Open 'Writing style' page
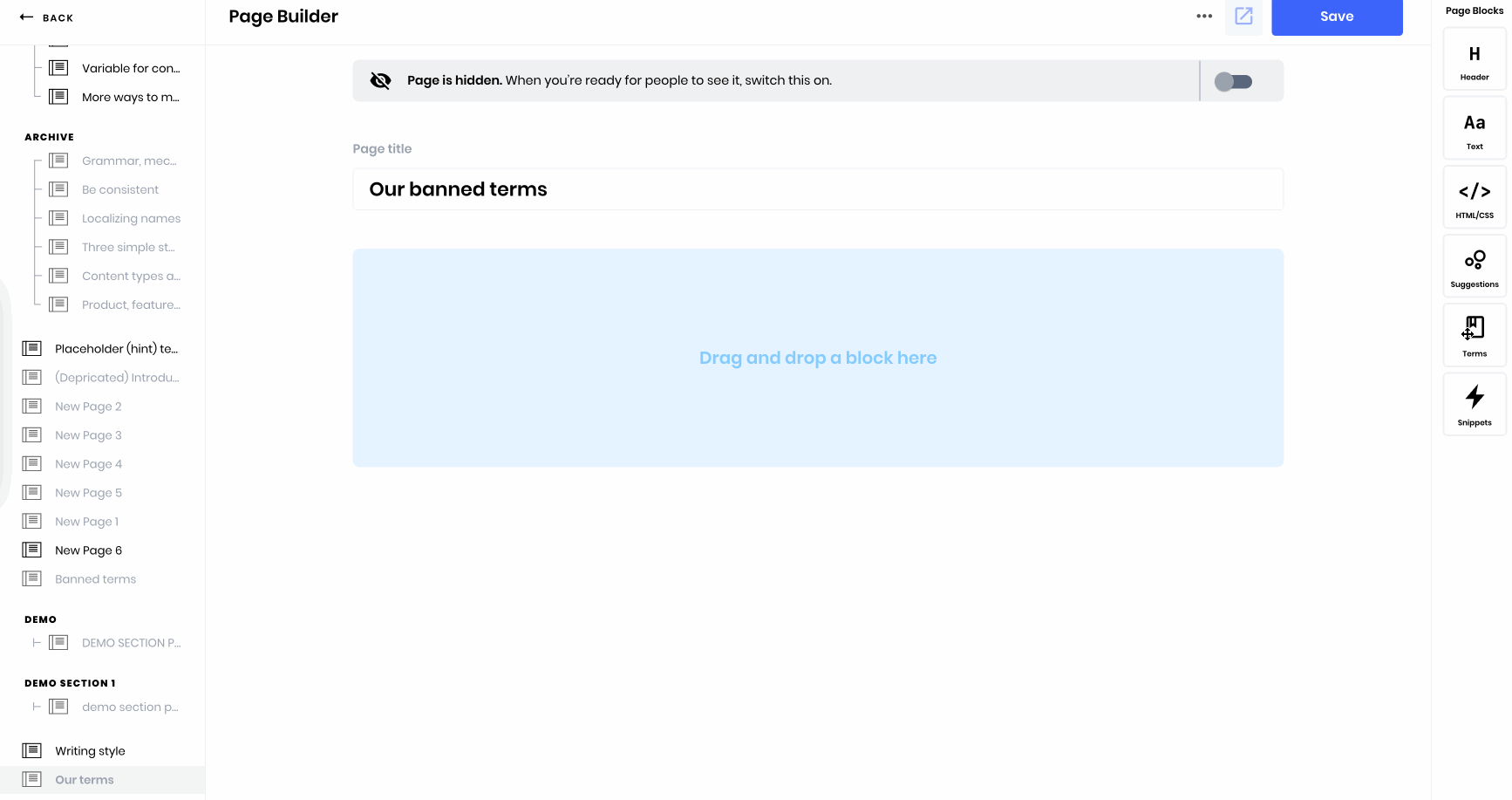The image size is (1512, 800). (90, 751)
